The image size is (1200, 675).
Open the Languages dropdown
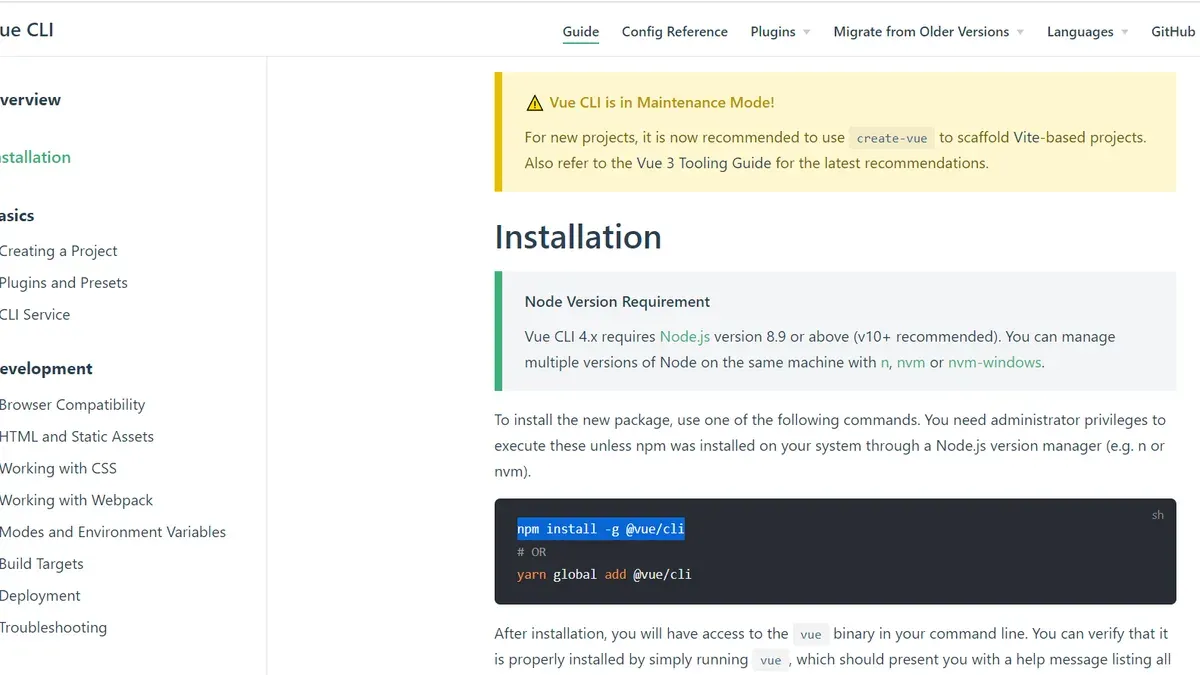[x=1087, y=32]
